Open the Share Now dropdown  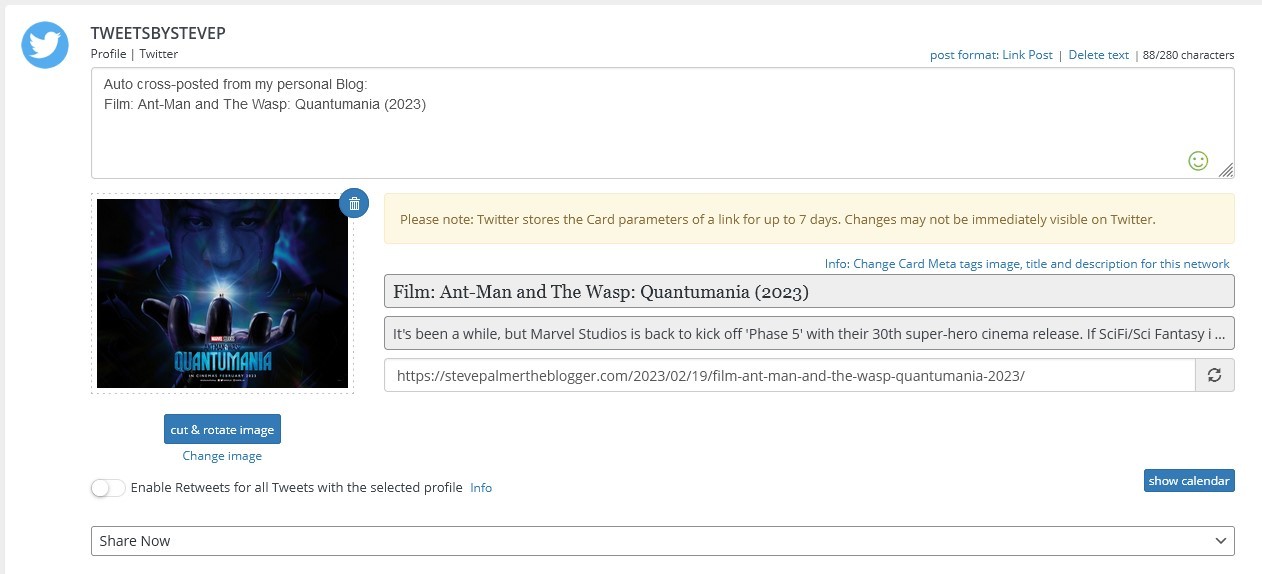(x=663, y=541)
